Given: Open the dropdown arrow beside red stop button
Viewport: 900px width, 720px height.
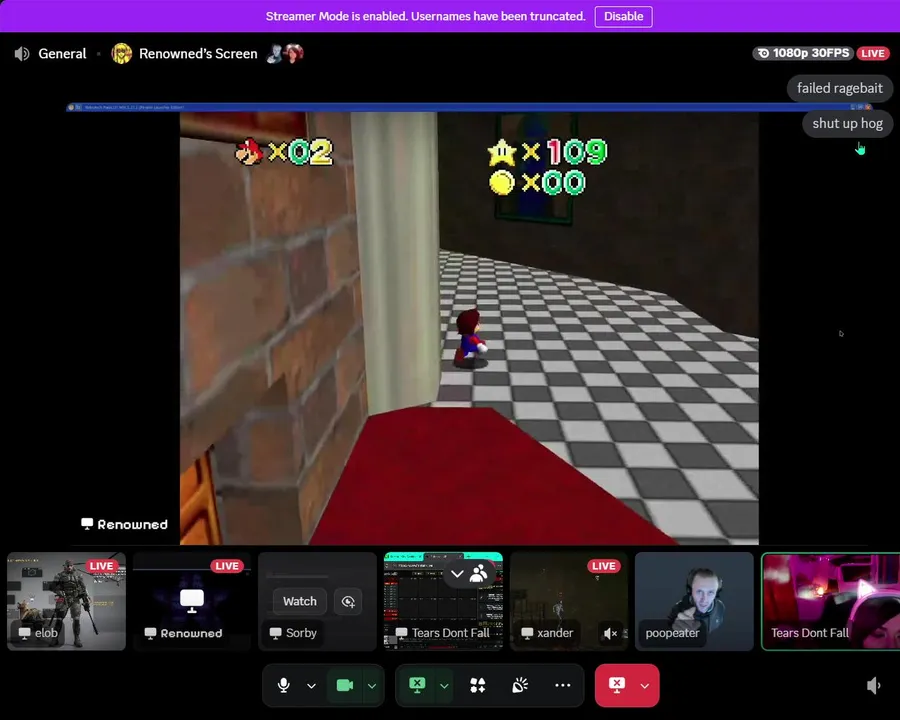Looking at the screenshot, I should [645, 686].
